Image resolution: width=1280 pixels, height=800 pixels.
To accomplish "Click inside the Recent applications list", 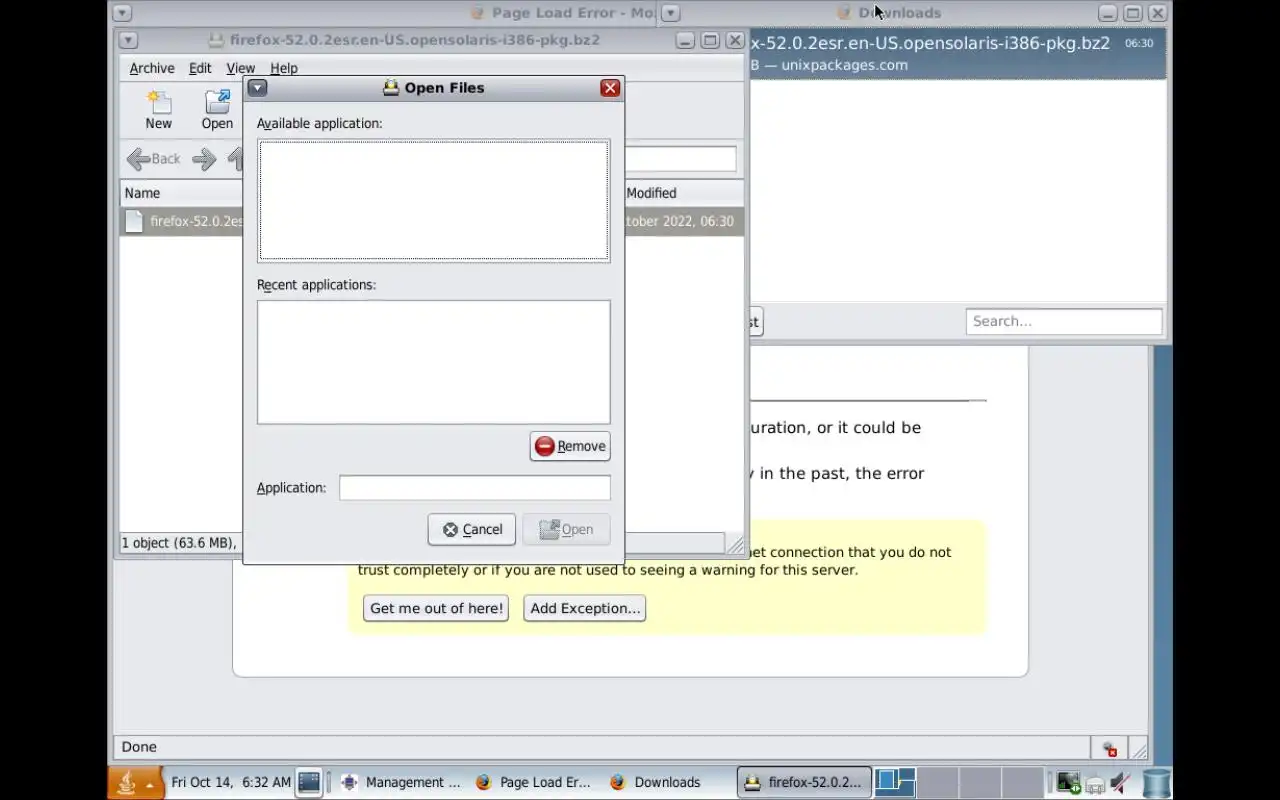I will tap(433, 362).
